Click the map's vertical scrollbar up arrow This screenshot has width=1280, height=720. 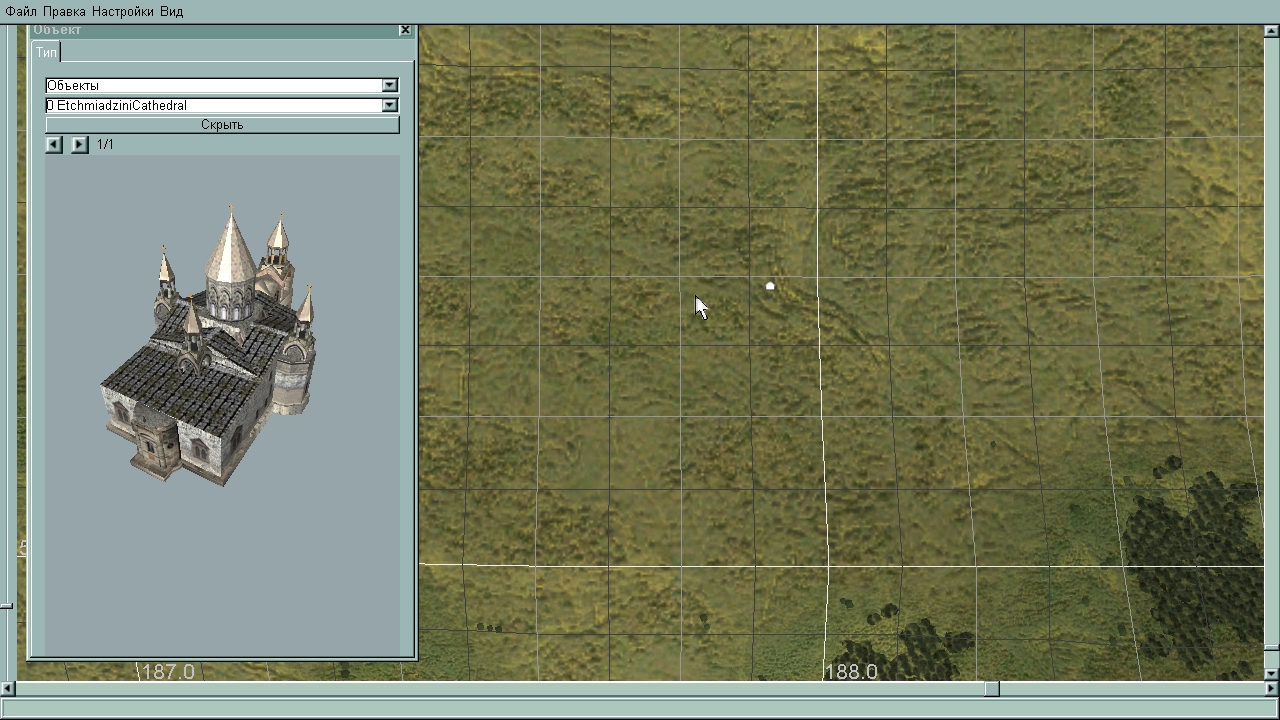(1272, 32)
